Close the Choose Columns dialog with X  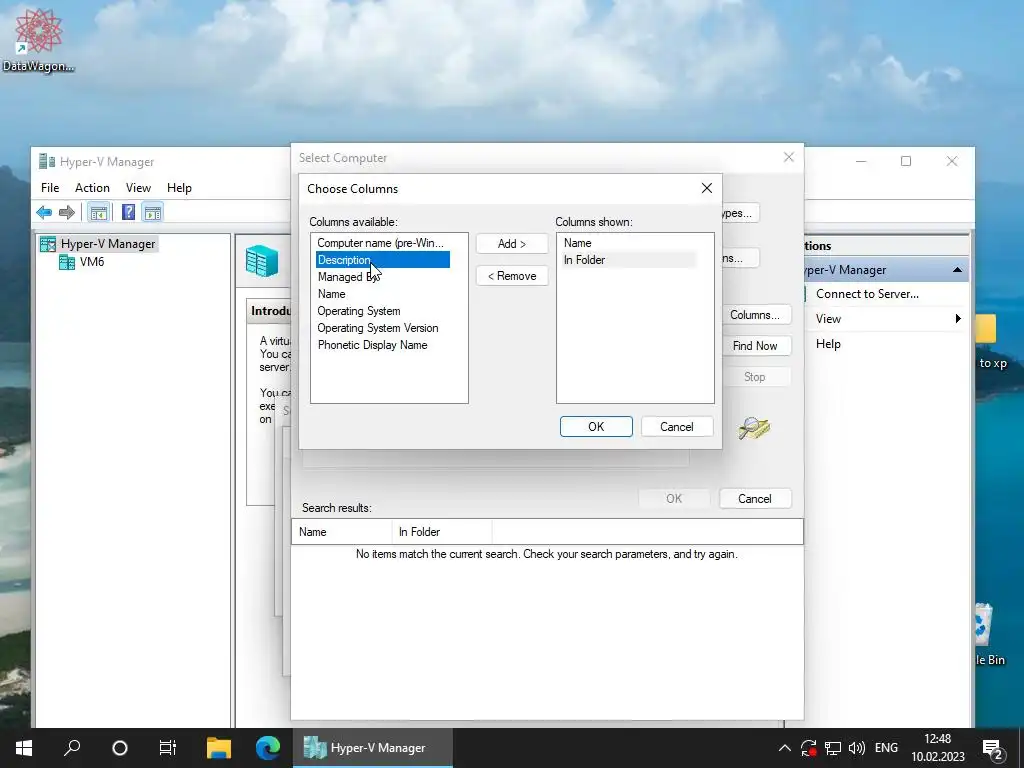coord(707,188)
